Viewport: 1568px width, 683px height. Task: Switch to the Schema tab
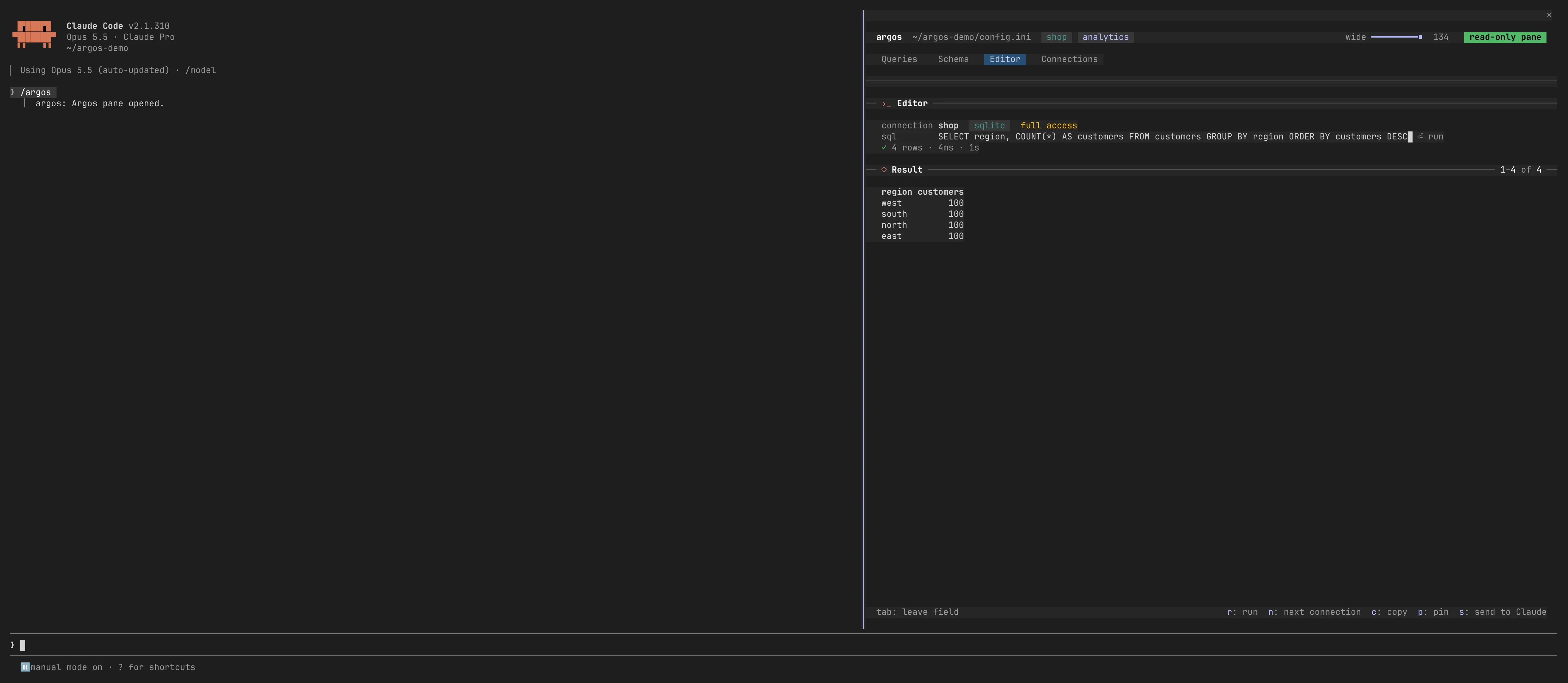coord(953,60)
